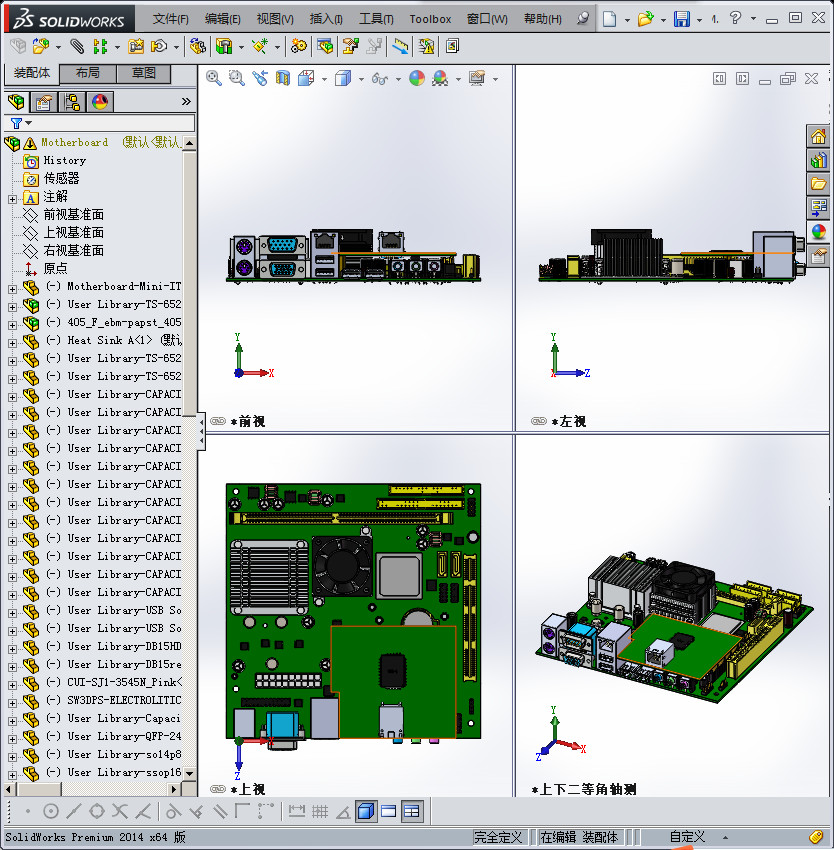Click the Smart Fasteners icon
This screenshot has width=834, height=850.
coord(136,47)
